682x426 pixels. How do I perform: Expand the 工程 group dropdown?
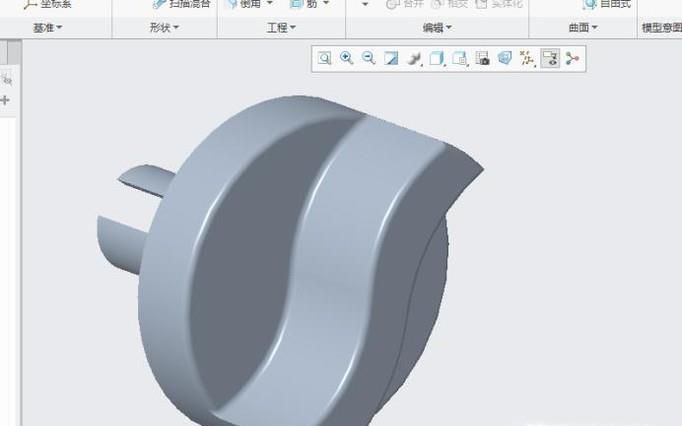pos(282,28)
